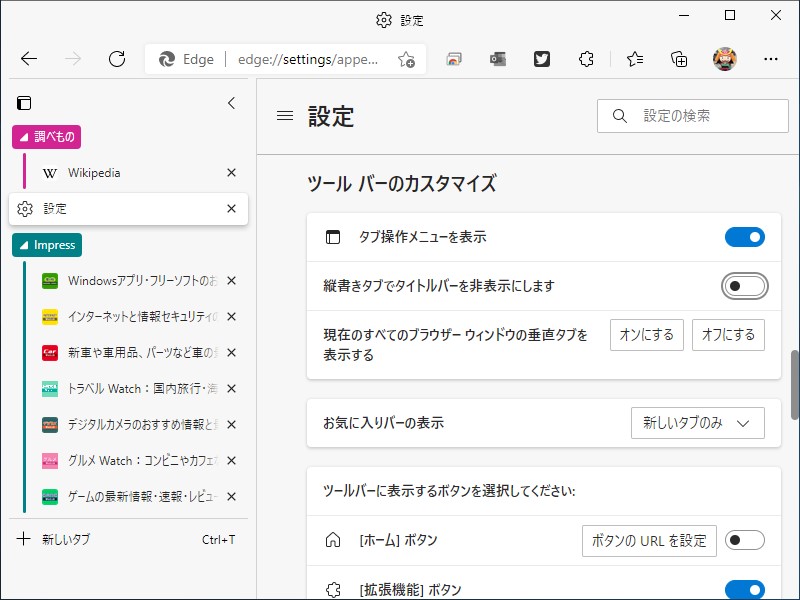Viewport: 800px width, 600px height.
Task: Open the tab actions menu icon in sidebar
Action: [x=23, y=102]
